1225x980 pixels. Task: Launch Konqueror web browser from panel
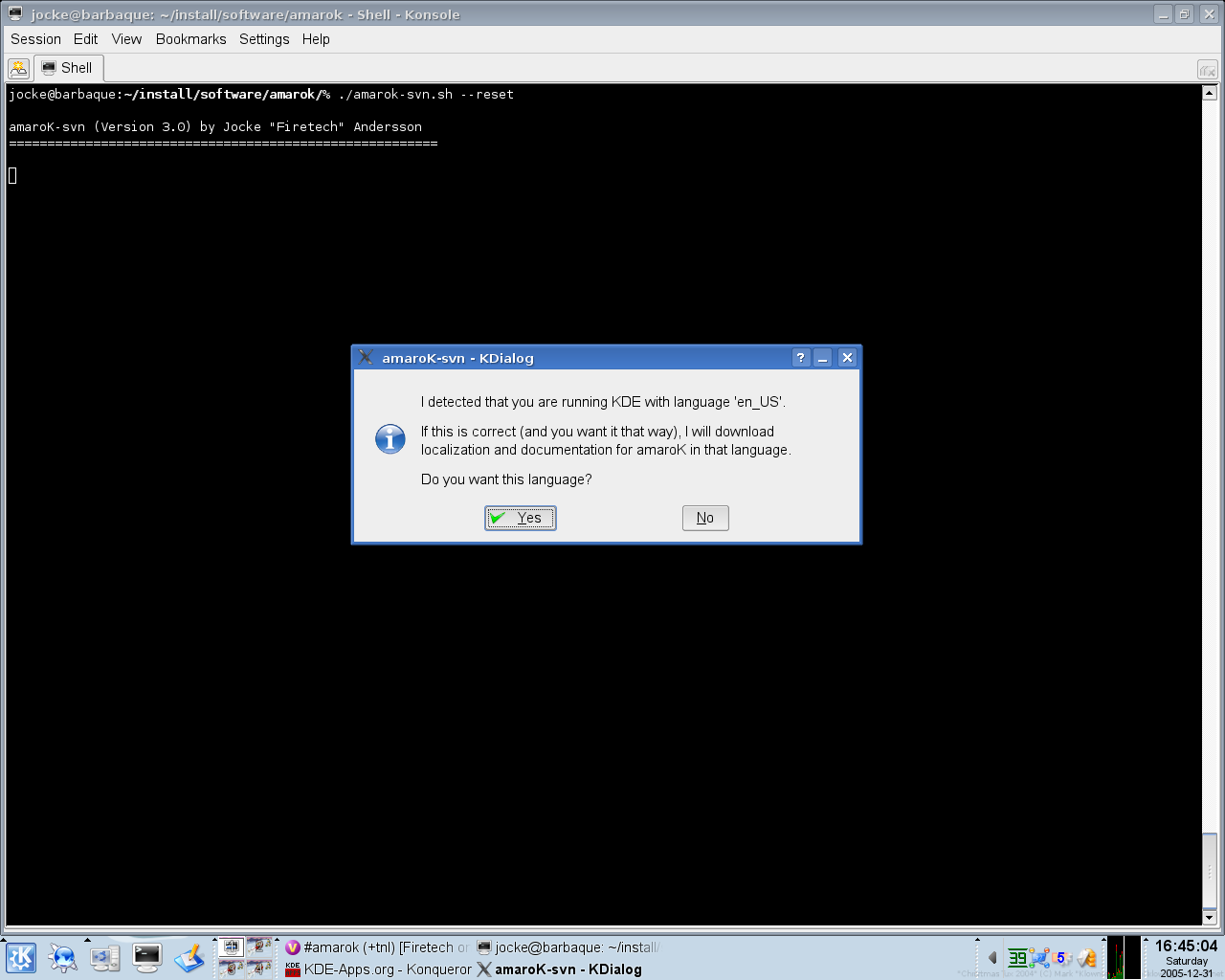62,958
